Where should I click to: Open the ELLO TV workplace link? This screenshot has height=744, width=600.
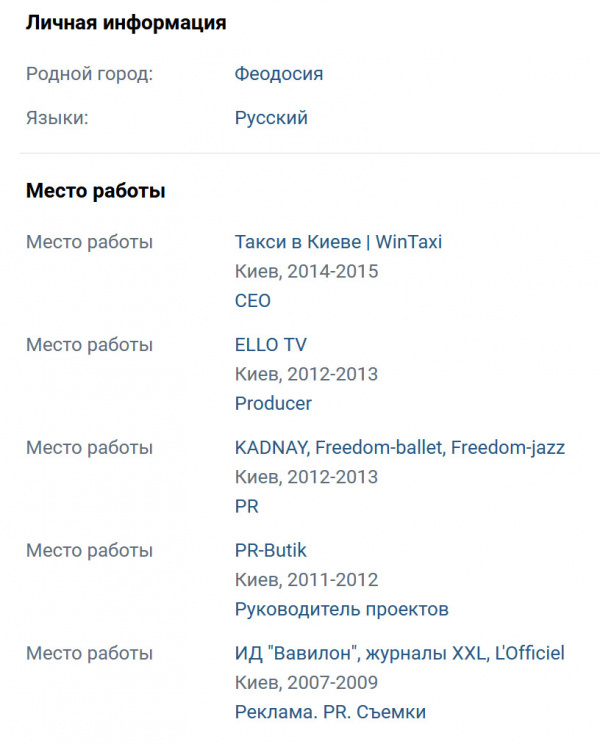coord(270,345)
